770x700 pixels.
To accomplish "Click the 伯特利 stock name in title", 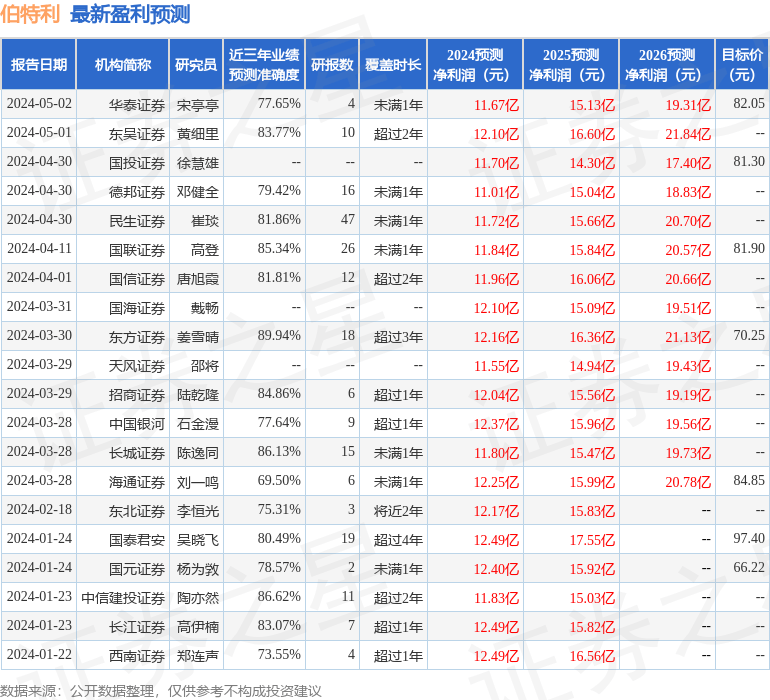I will (x=32, y=15).
